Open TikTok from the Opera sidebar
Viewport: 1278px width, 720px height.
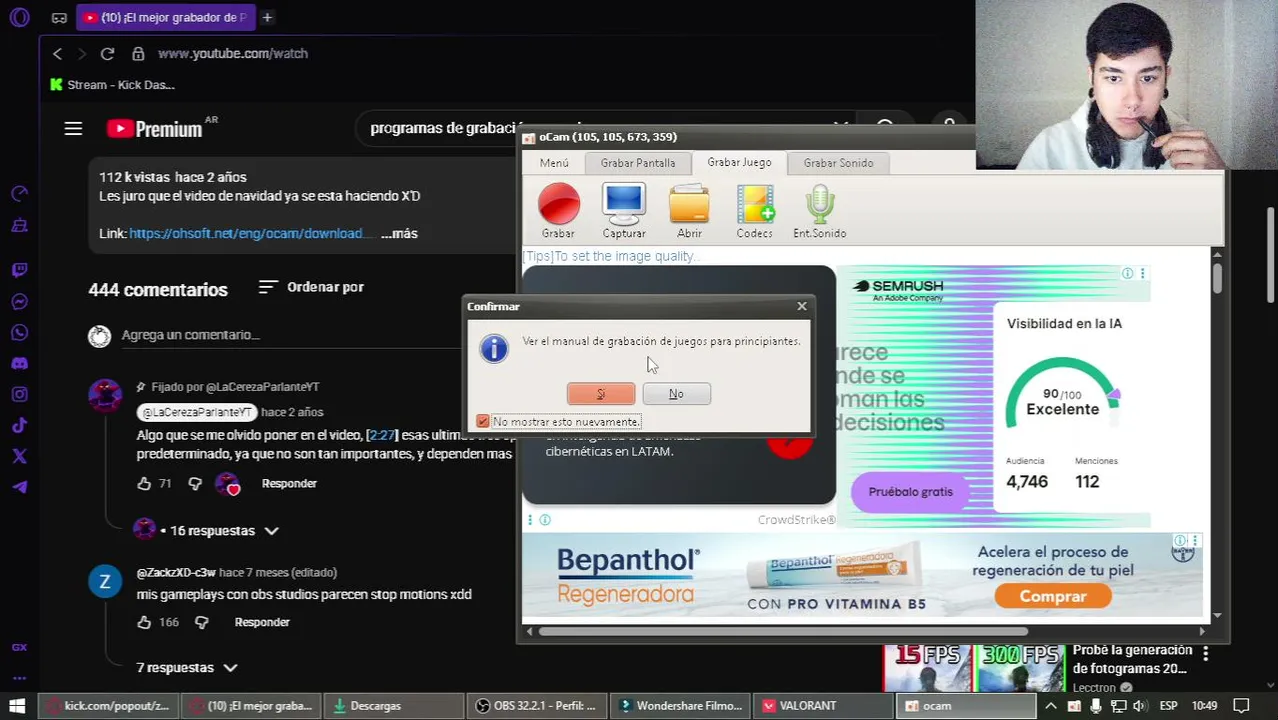19,425
